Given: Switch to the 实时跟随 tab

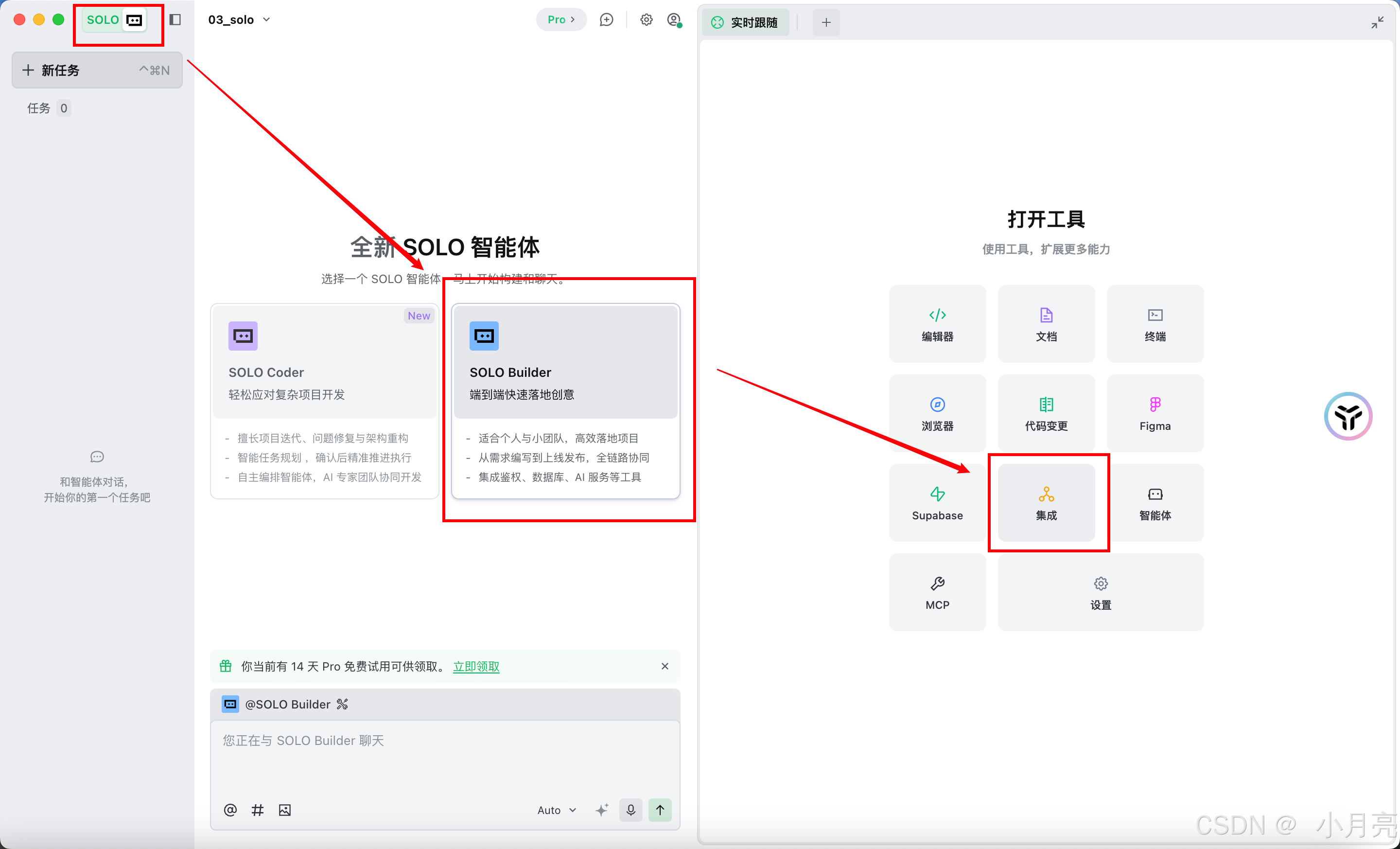Looking at the screenshot, I should 745,22.
